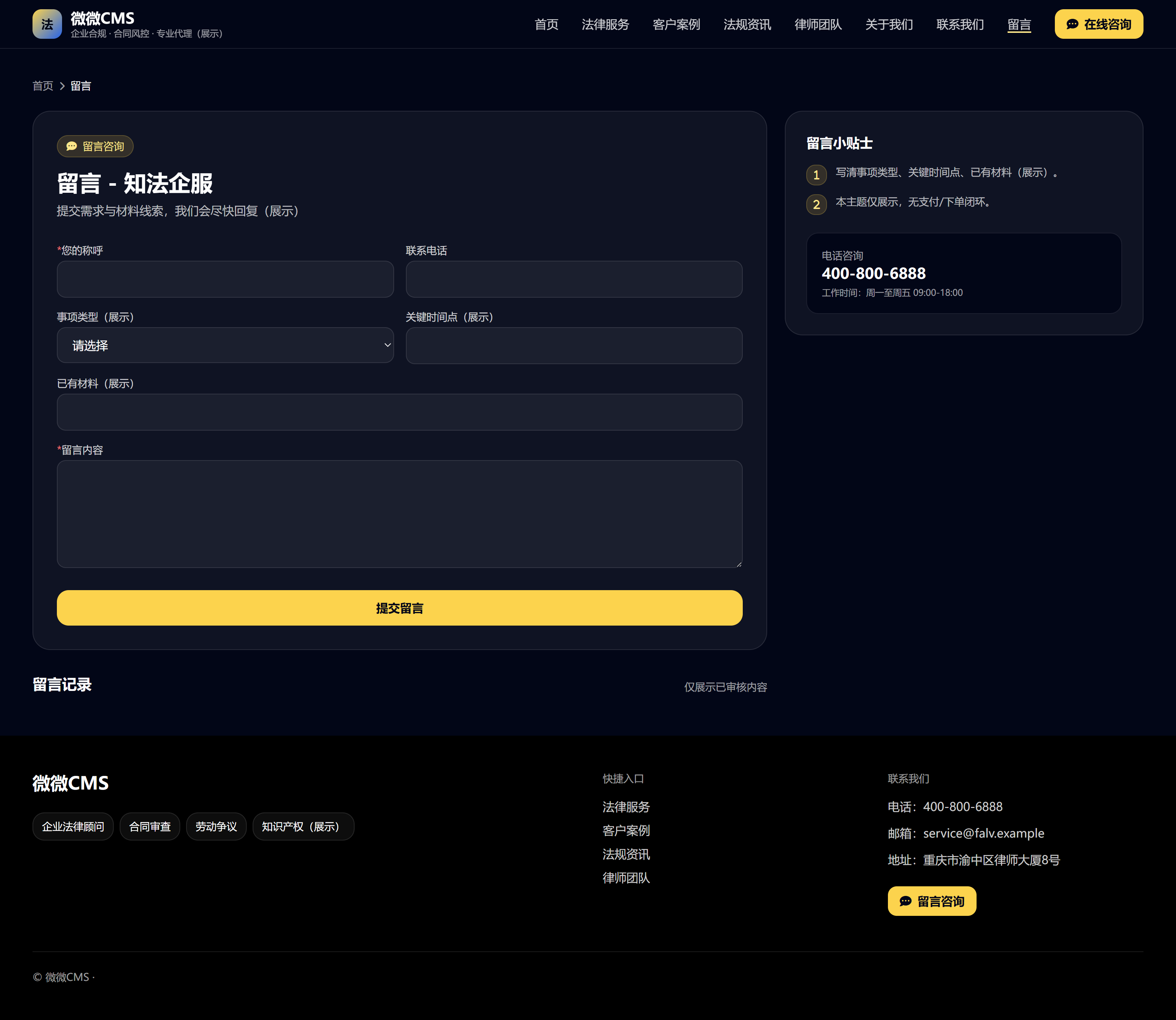Viewport: 1176px width, 1020px height.
Task: Click the 联系电话 input field
Action: click(x=573, y=279)
